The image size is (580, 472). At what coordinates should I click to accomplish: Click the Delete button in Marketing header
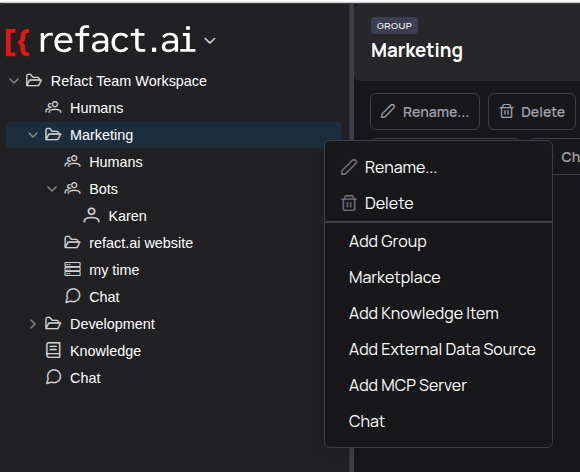532,112
